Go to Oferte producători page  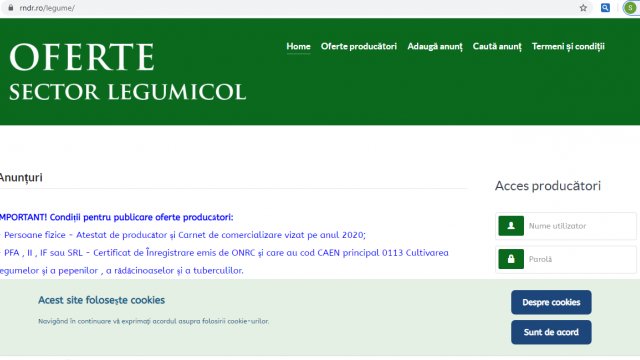[359, 47]
